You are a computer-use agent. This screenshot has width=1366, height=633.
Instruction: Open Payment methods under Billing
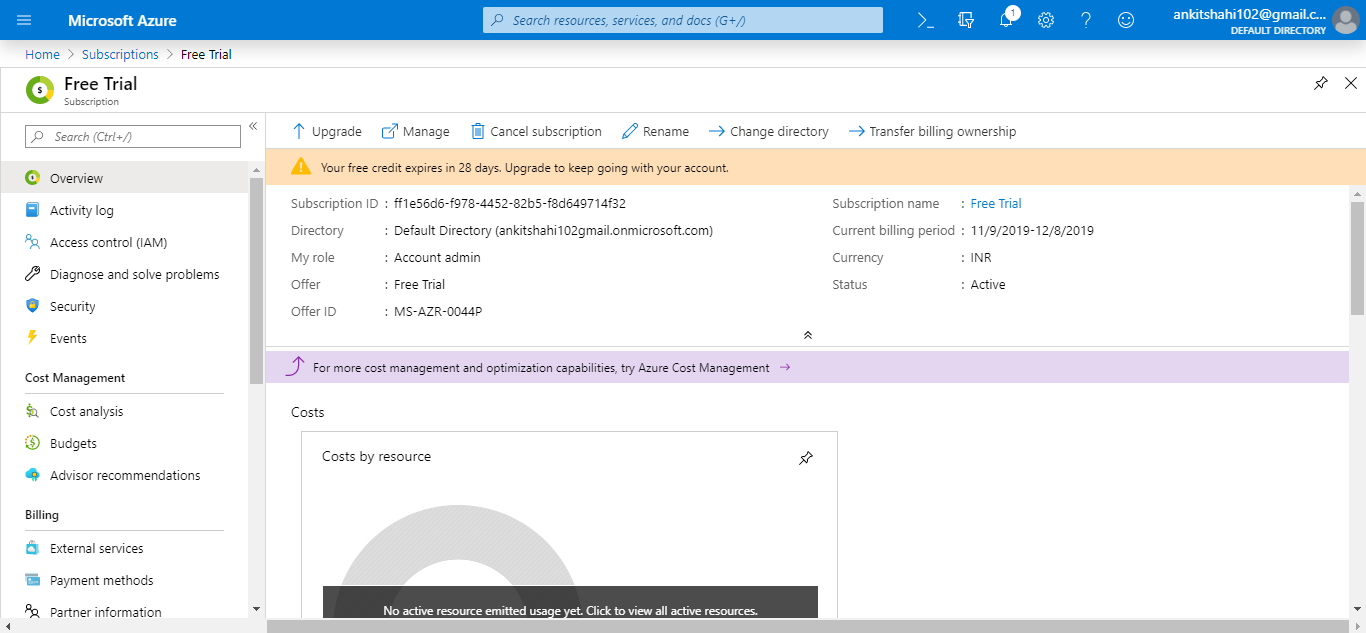pos(101,579)
